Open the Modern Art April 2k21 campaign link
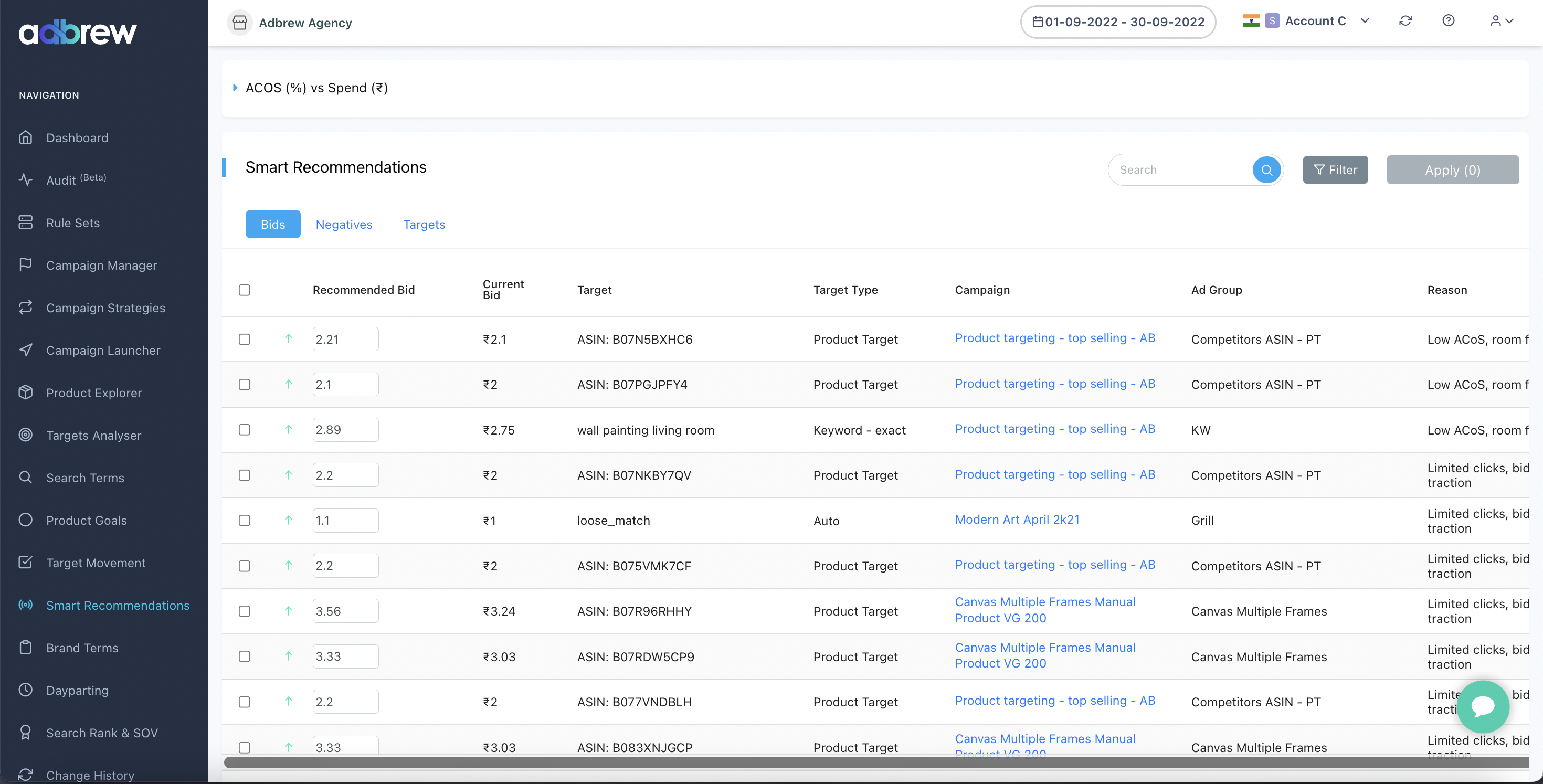This screenshot has height=784, width=1543. click(1017, 520)
